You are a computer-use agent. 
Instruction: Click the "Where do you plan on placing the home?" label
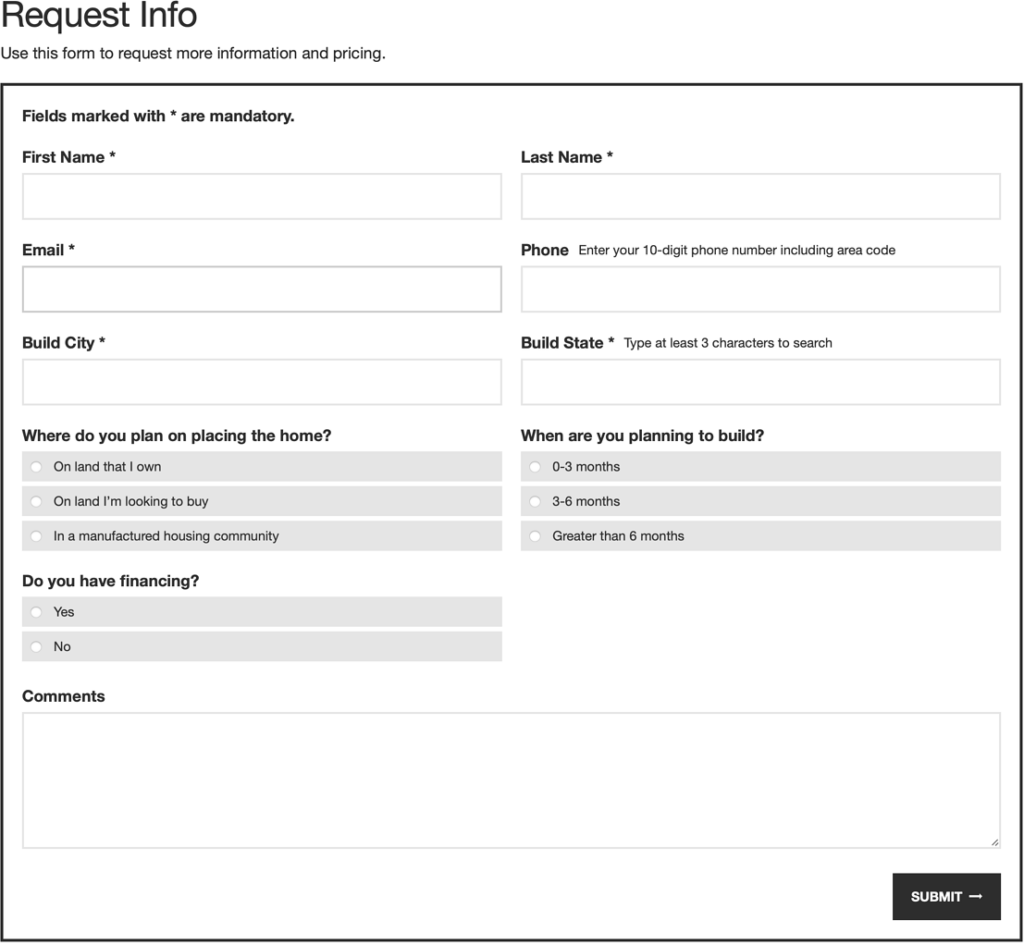[x=177, y=436]
